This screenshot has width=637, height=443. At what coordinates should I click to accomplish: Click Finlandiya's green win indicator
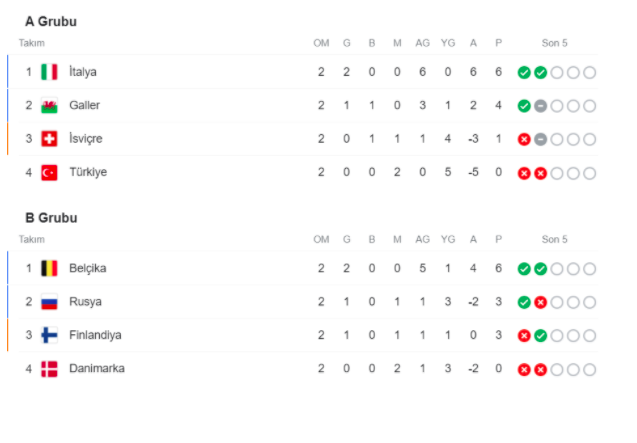540,336
